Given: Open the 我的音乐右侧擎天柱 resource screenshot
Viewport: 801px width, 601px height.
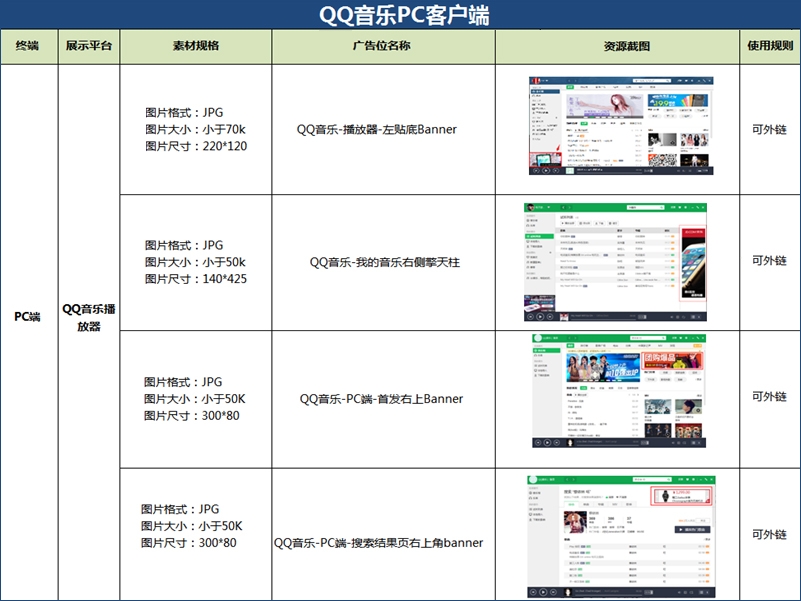Looking at the screenshot, I should pos(616,262).
